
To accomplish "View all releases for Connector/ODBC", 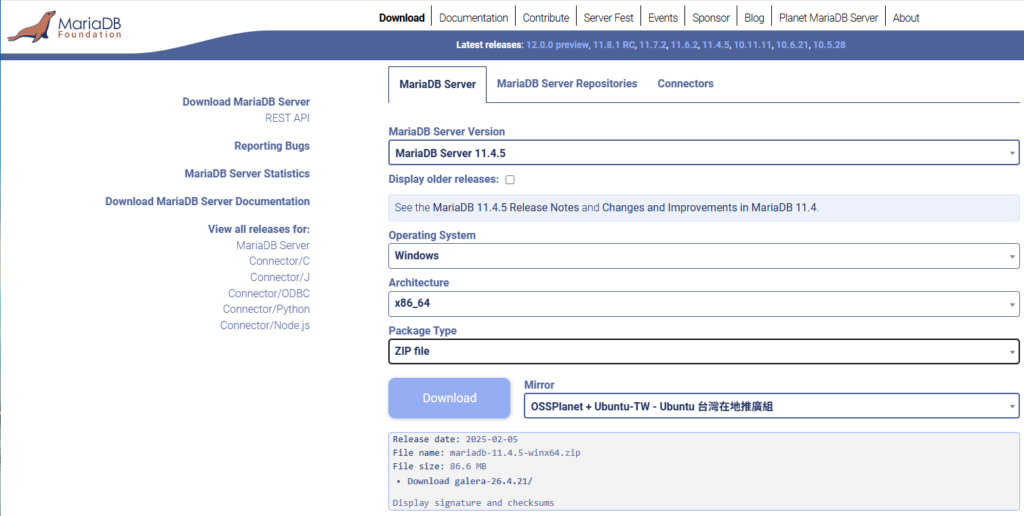I will tap(269, 293).
